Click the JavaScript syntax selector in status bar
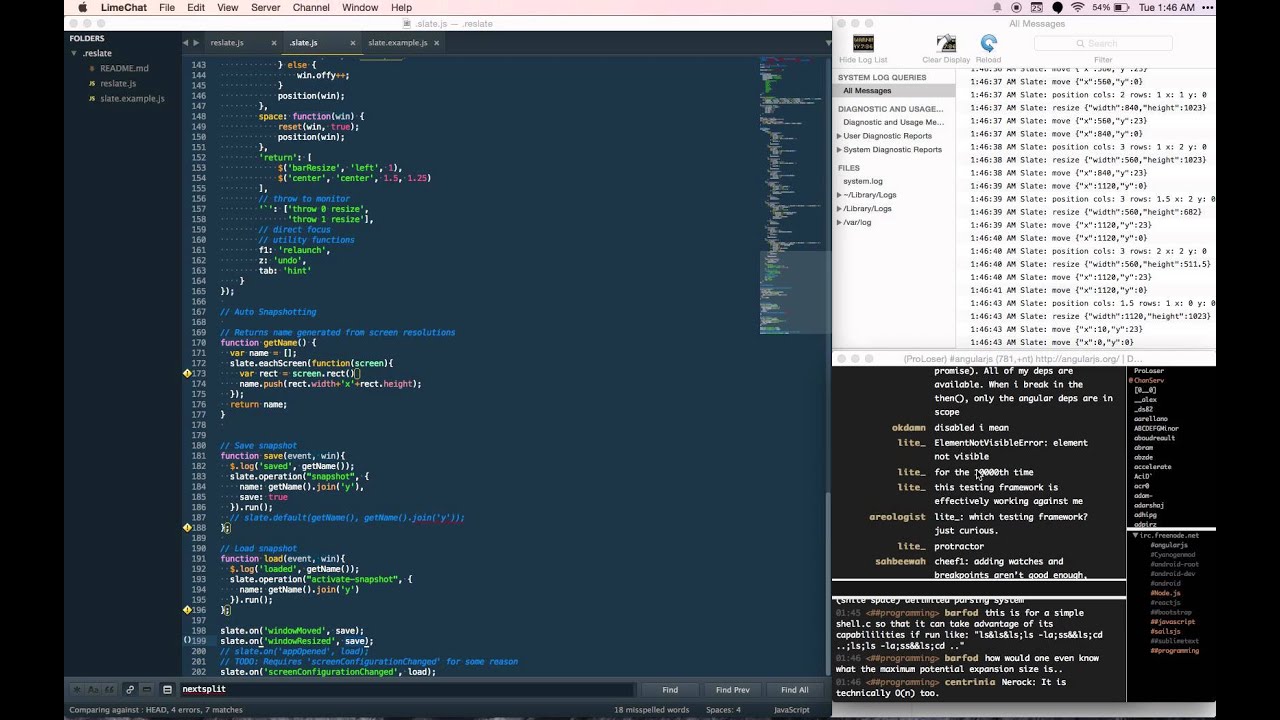1280x720 pixels. pos(792,710)
